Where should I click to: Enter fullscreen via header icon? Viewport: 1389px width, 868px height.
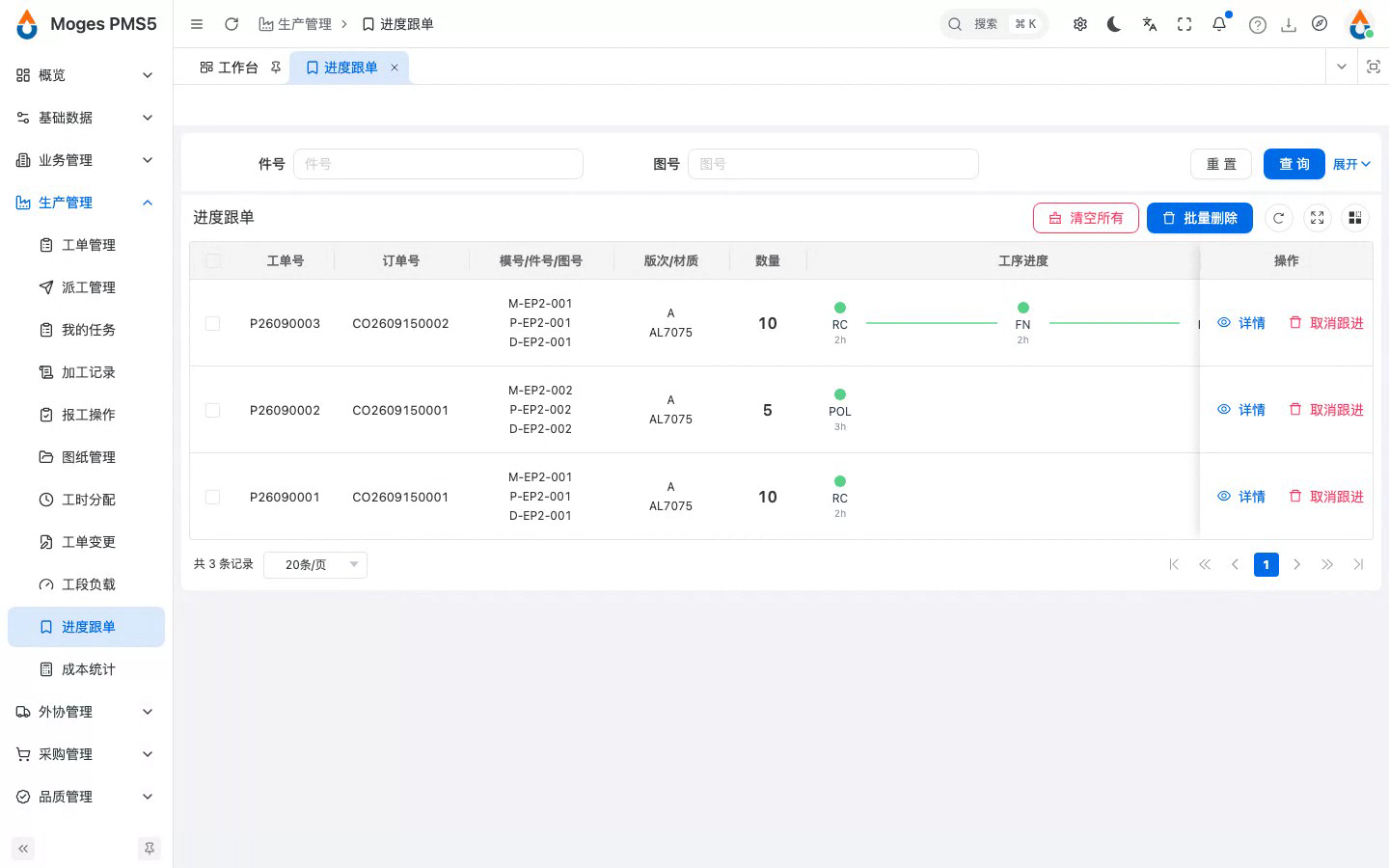tap(1185, 24)
